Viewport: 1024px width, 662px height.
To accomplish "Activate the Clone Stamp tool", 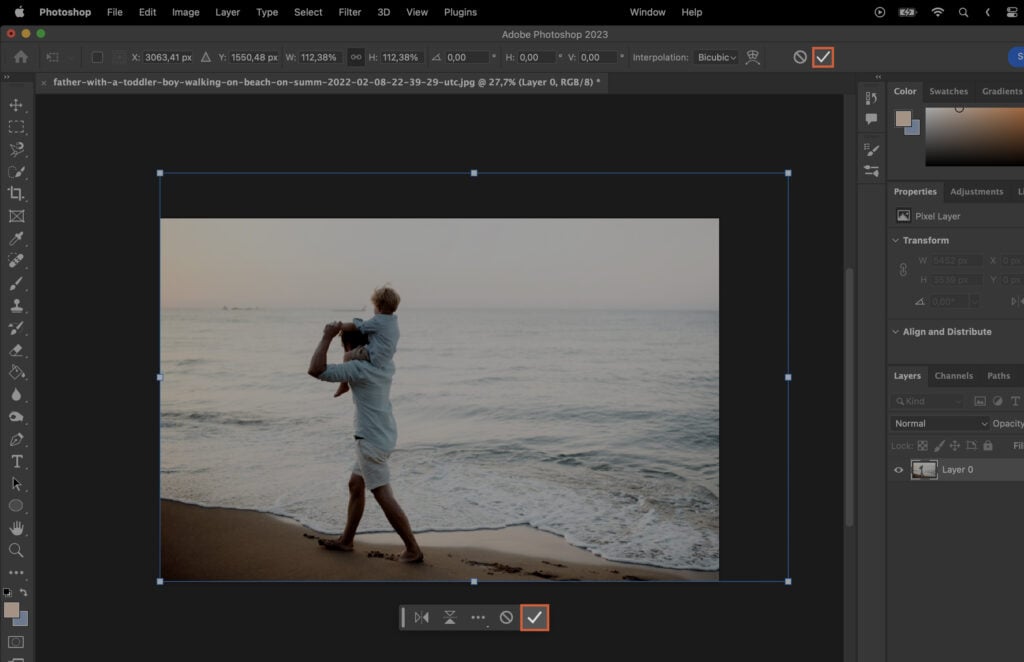I will coord(16,305).
